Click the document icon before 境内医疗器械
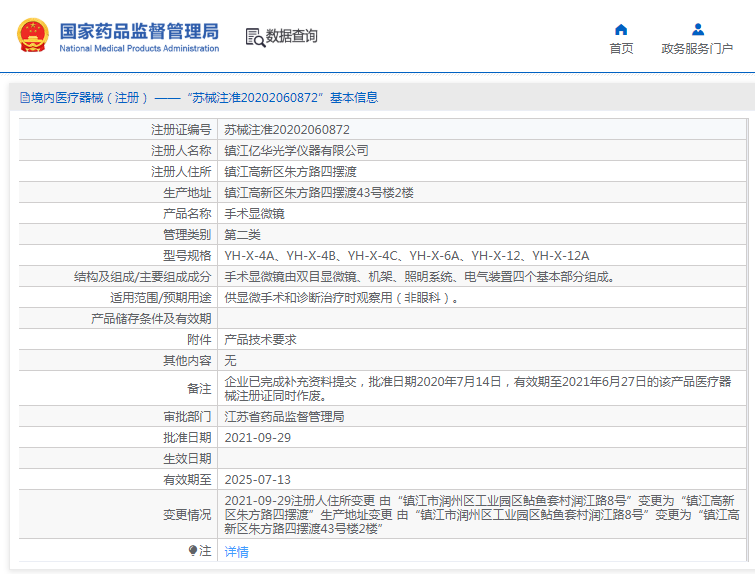Image resolution: width=755 pixels, height=574 pixels. (25, 98)
